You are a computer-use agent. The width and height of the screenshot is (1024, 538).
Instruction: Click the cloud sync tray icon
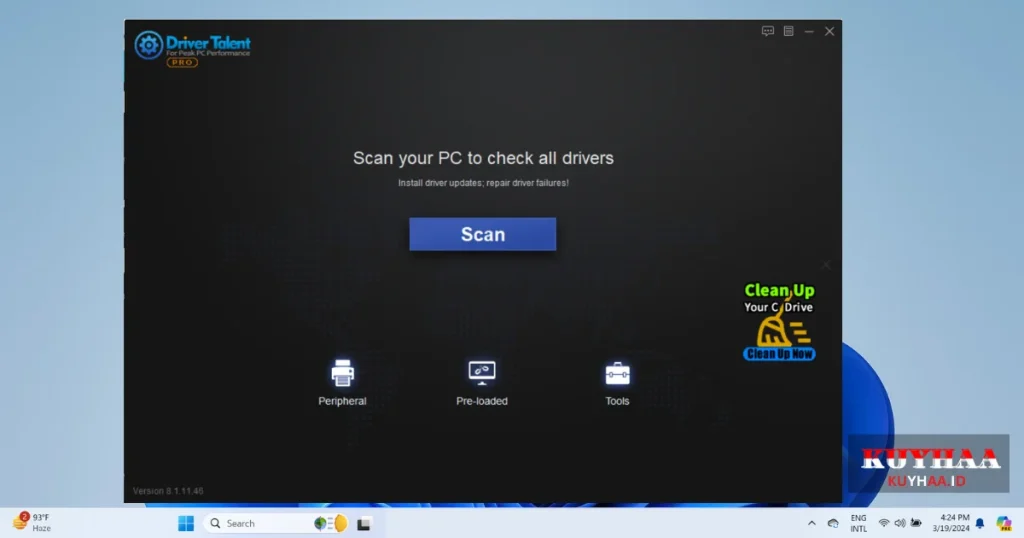[x=833, y=523]
